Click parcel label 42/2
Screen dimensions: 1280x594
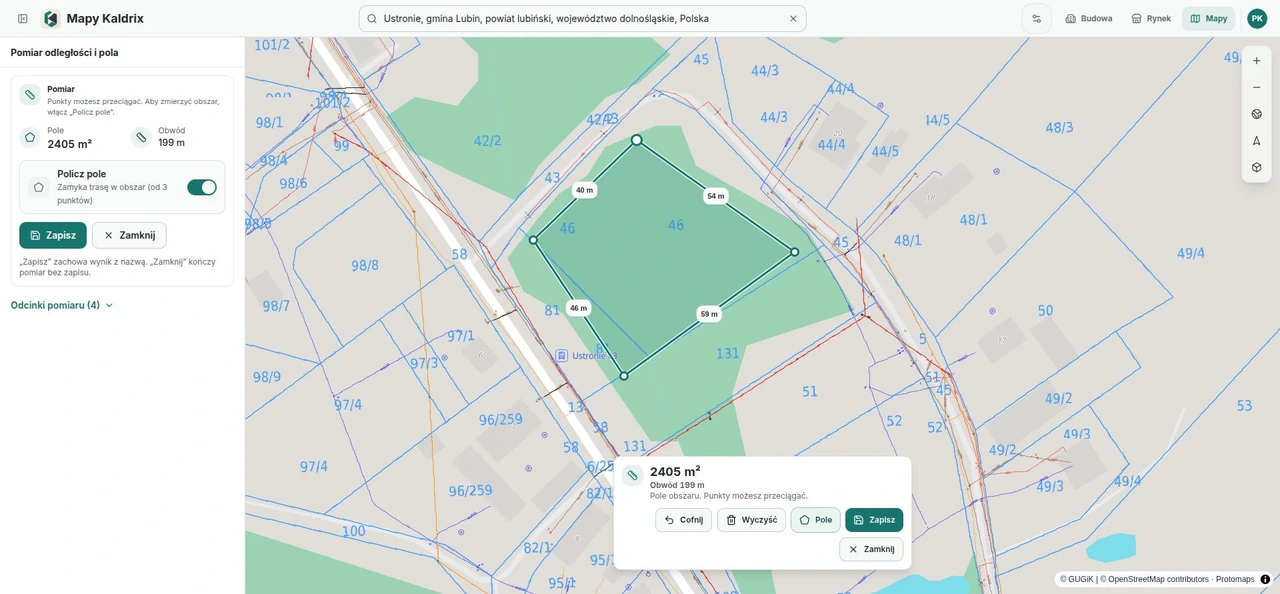(487, 141)
